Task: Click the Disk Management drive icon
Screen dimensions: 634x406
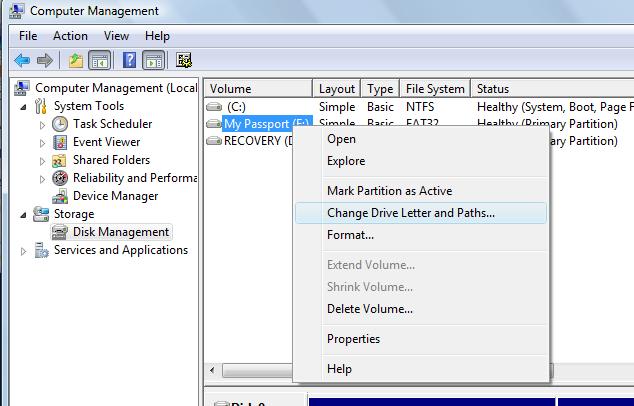Action: [60, 232]
